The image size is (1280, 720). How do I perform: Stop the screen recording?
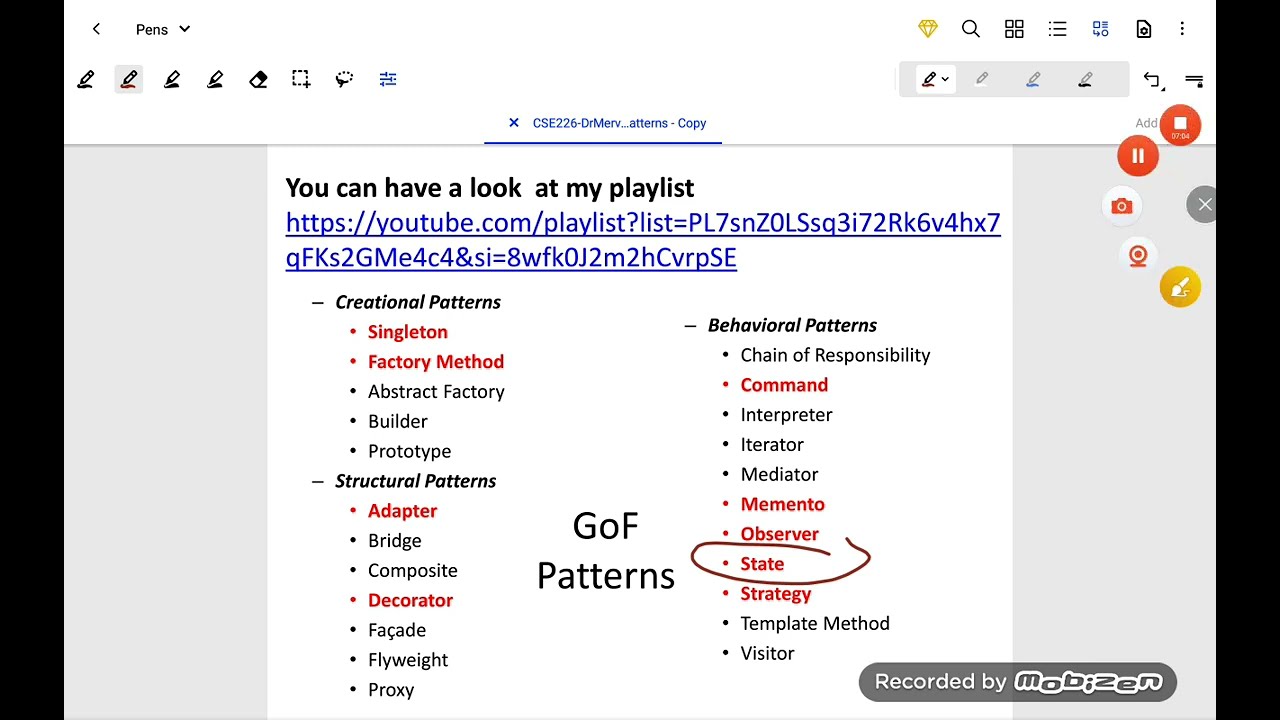(x=1180, y=125)
